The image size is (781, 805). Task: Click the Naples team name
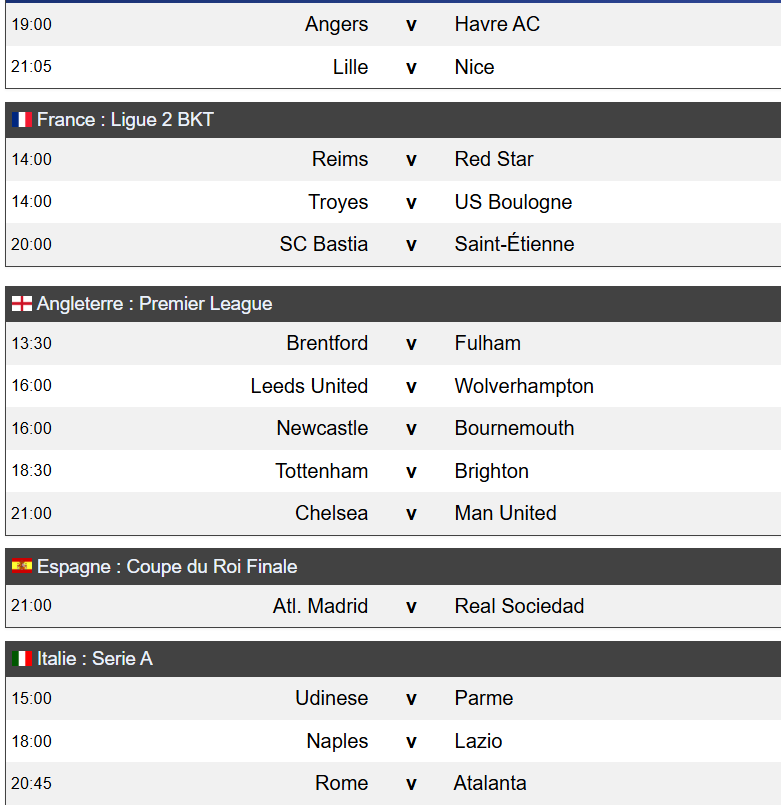[337, 741]
